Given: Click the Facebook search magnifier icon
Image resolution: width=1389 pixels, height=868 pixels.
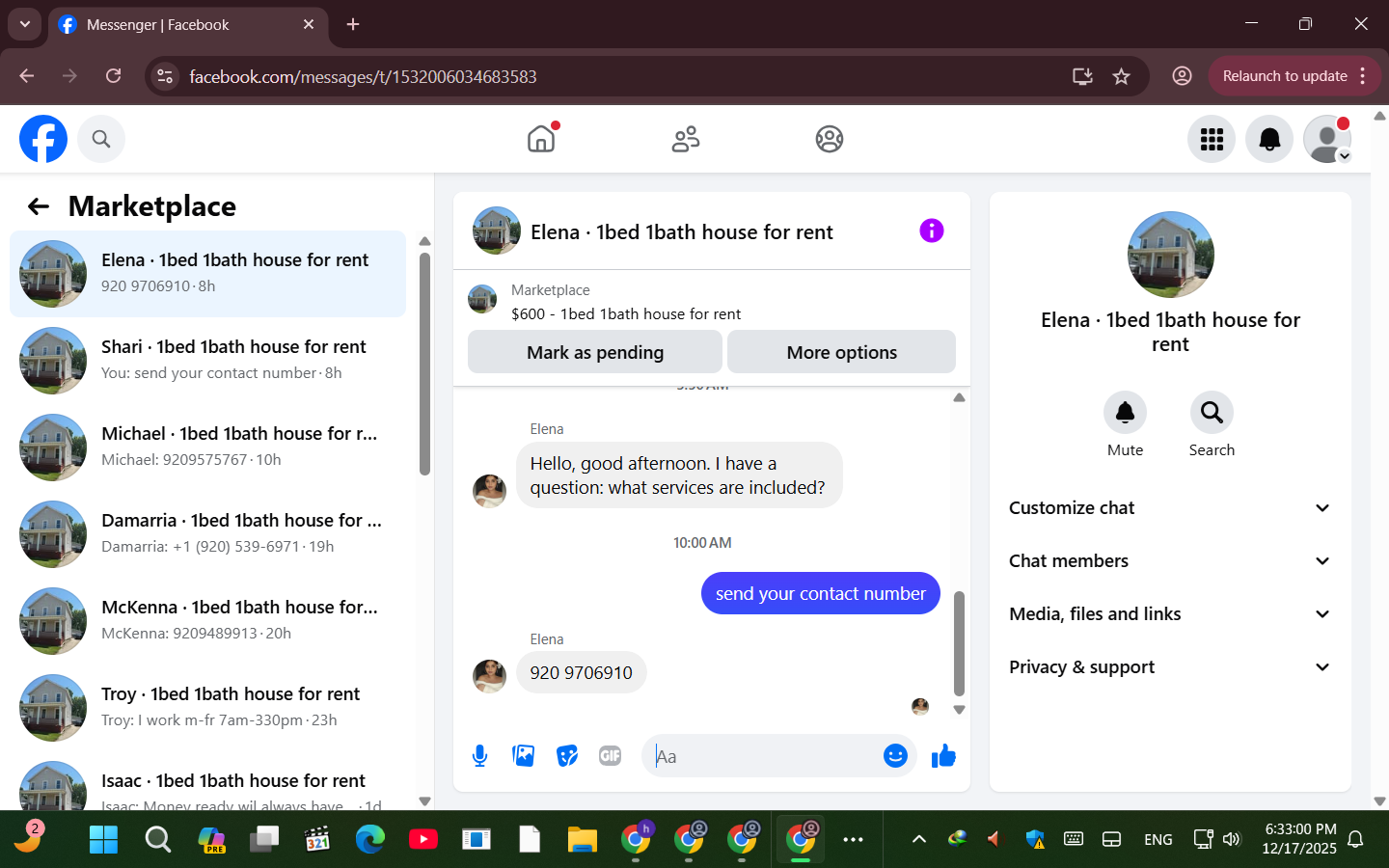Looking at the screenshot, I should coord(101,139).
